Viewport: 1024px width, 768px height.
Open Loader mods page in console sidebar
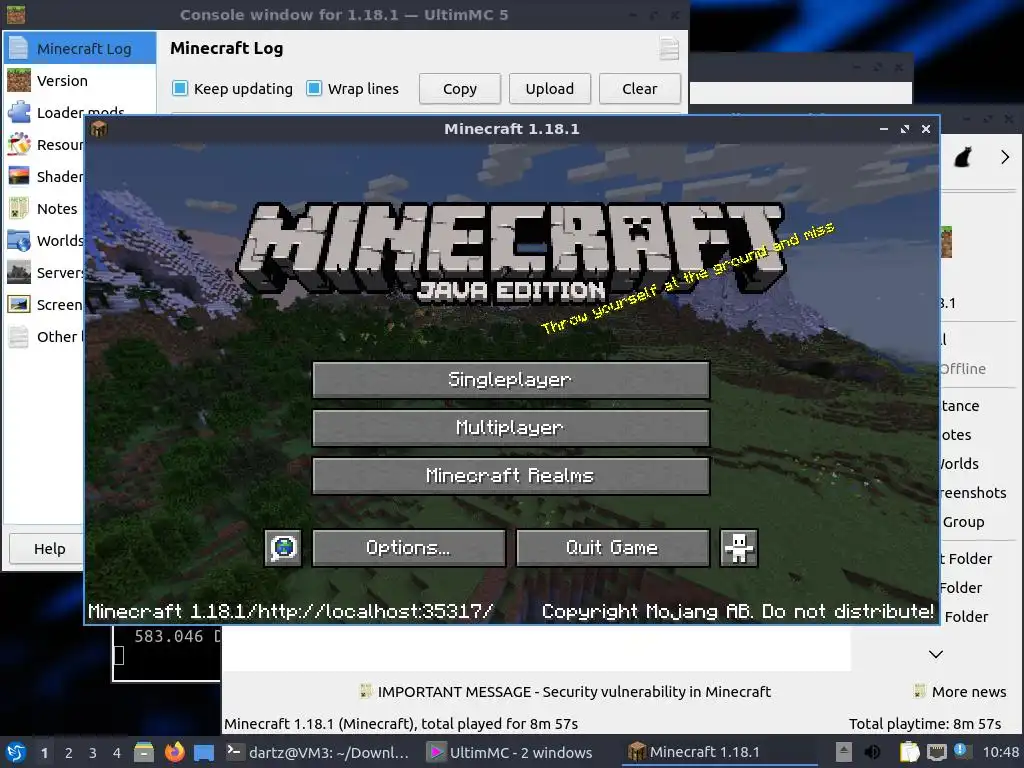80,112
